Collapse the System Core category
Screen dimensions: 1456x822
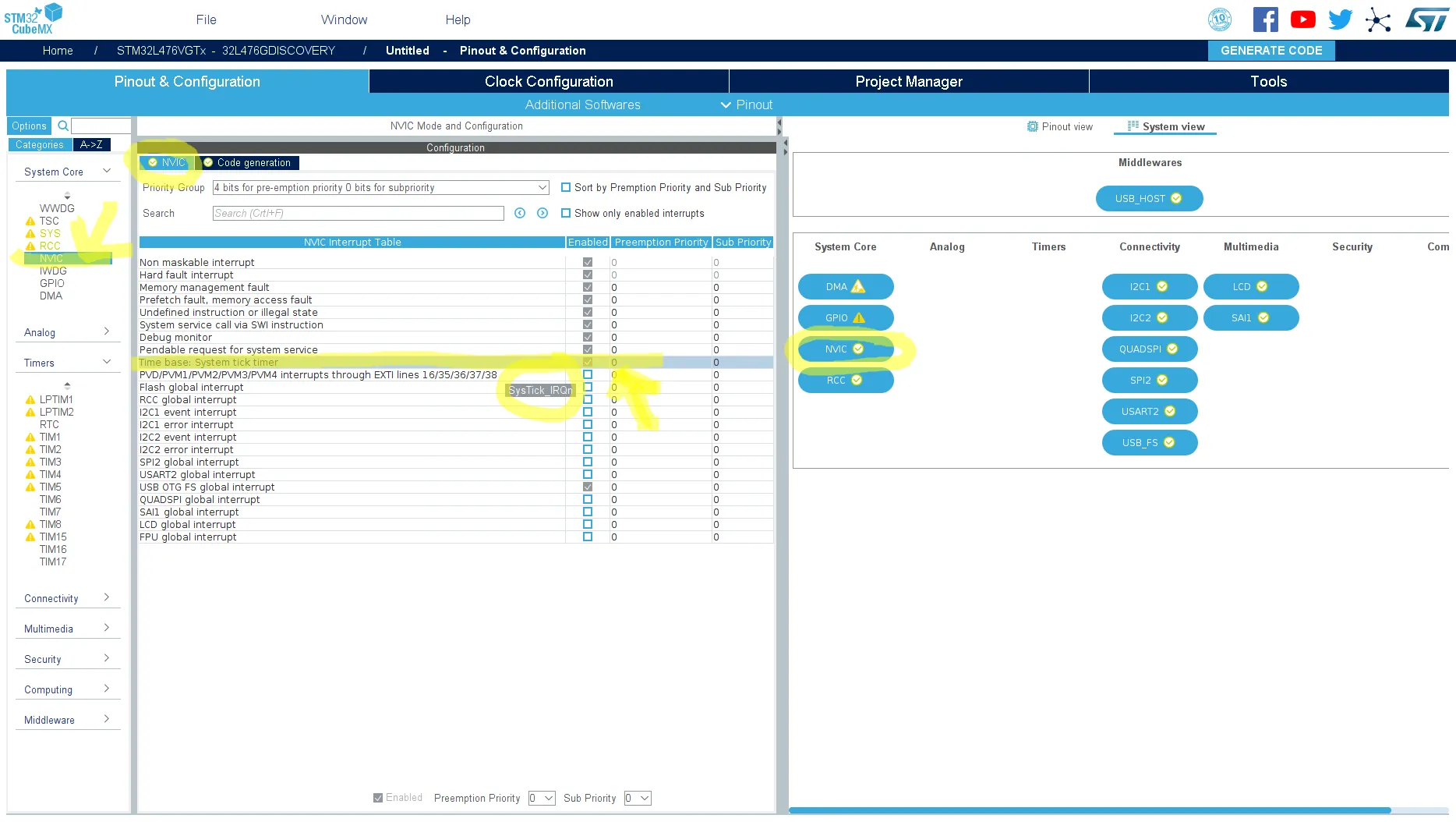[x=107, y=171]
